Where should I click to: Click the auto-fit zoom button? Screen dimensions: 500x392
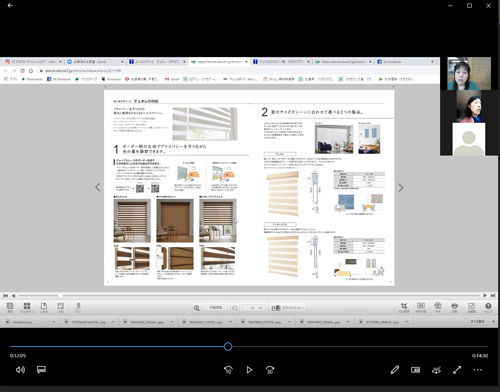click(x=216, y=308)
